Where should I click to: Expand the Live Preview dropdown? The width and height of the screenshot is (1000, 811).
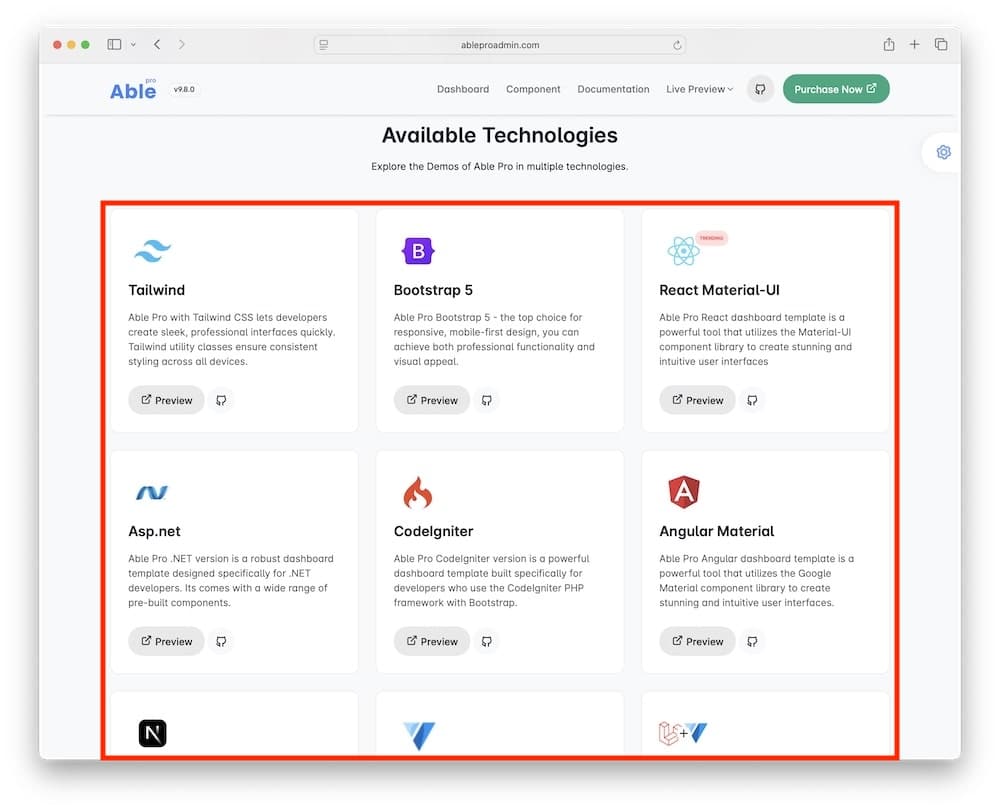(699, 89)
